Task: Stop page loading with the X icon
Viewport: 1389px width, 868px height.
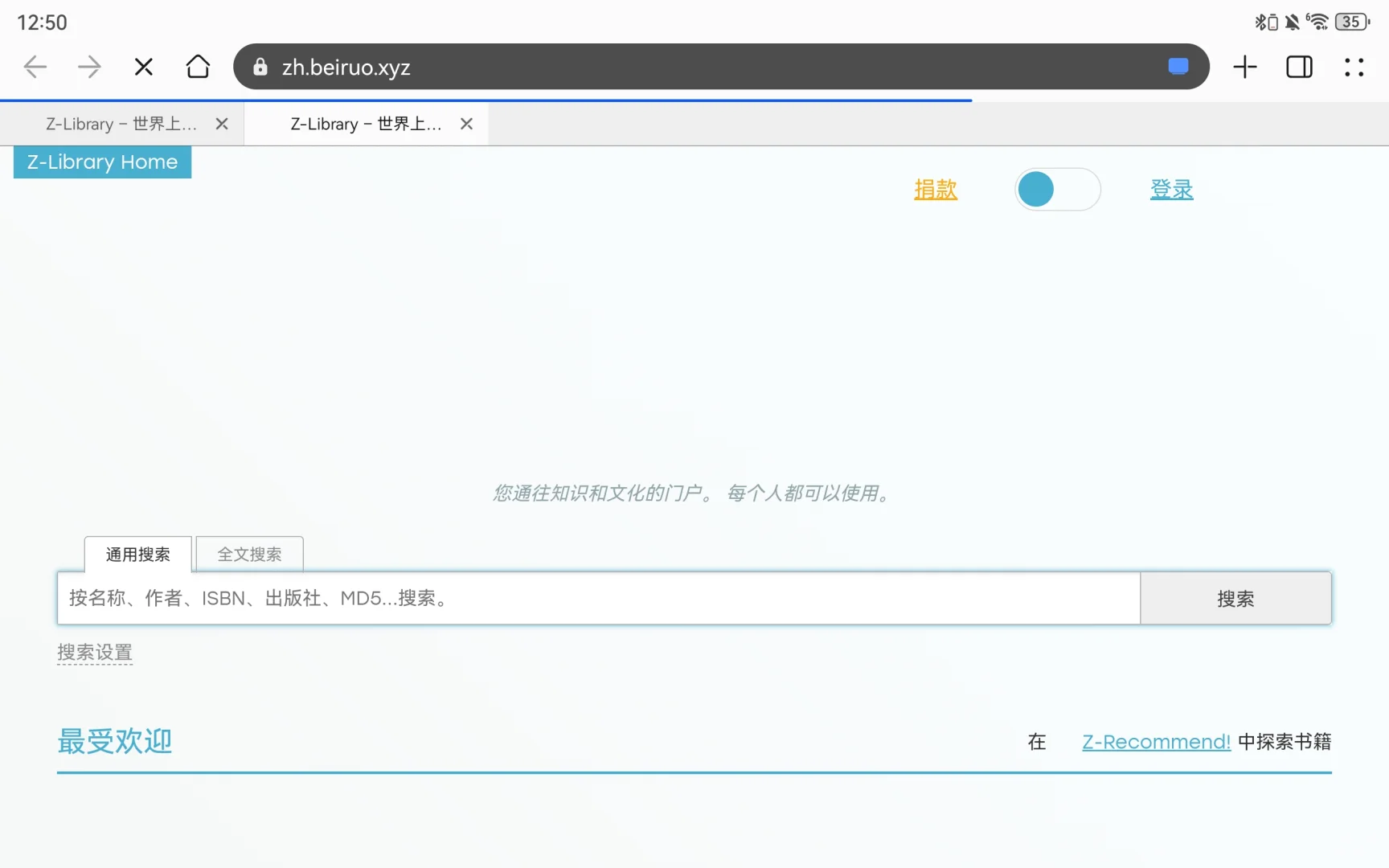Action: pyautogui.click(x=144, y=67)
